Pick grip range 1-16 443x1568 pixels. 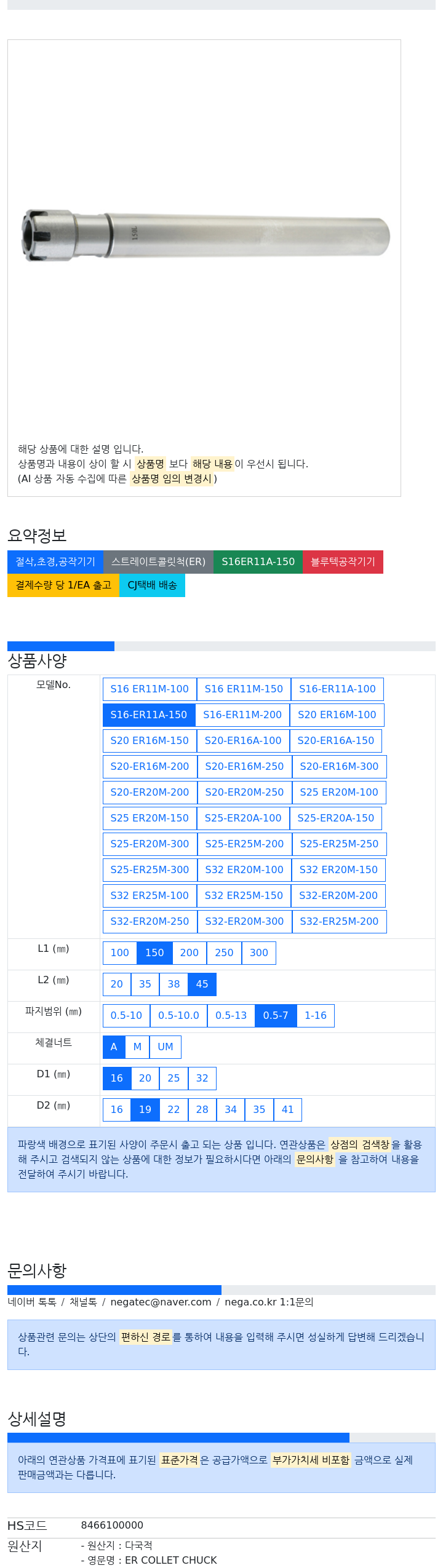[316, 1015]
